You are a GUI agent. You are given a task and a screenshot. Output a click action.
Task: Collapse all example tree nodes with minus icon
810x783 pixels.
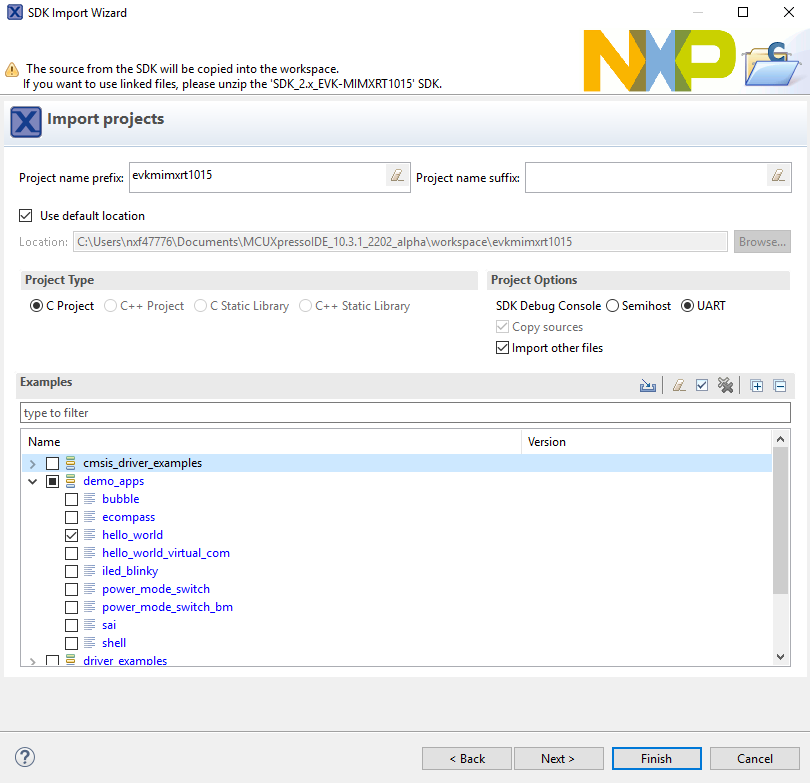(x=780, y=386)
